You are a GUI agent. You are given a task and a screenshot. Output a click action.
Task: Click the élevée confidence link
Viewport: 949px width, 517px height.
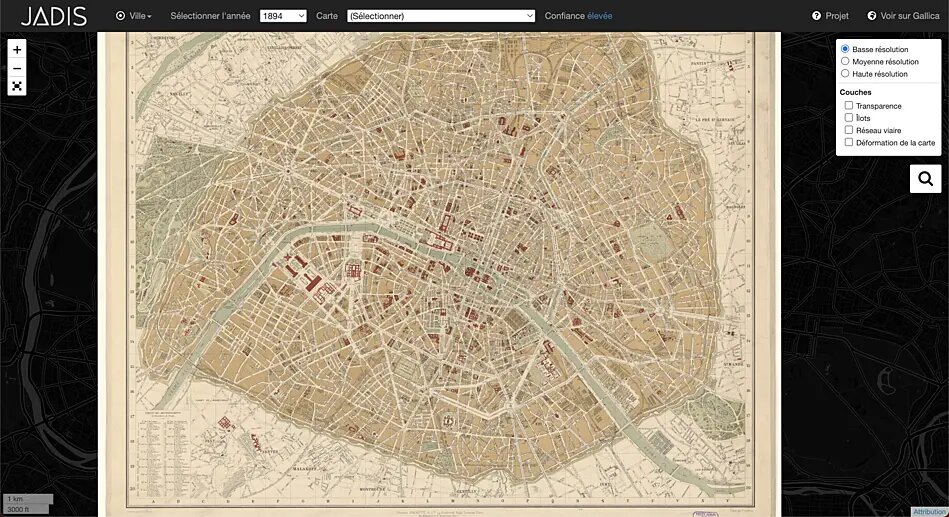(x=600, y=16)
